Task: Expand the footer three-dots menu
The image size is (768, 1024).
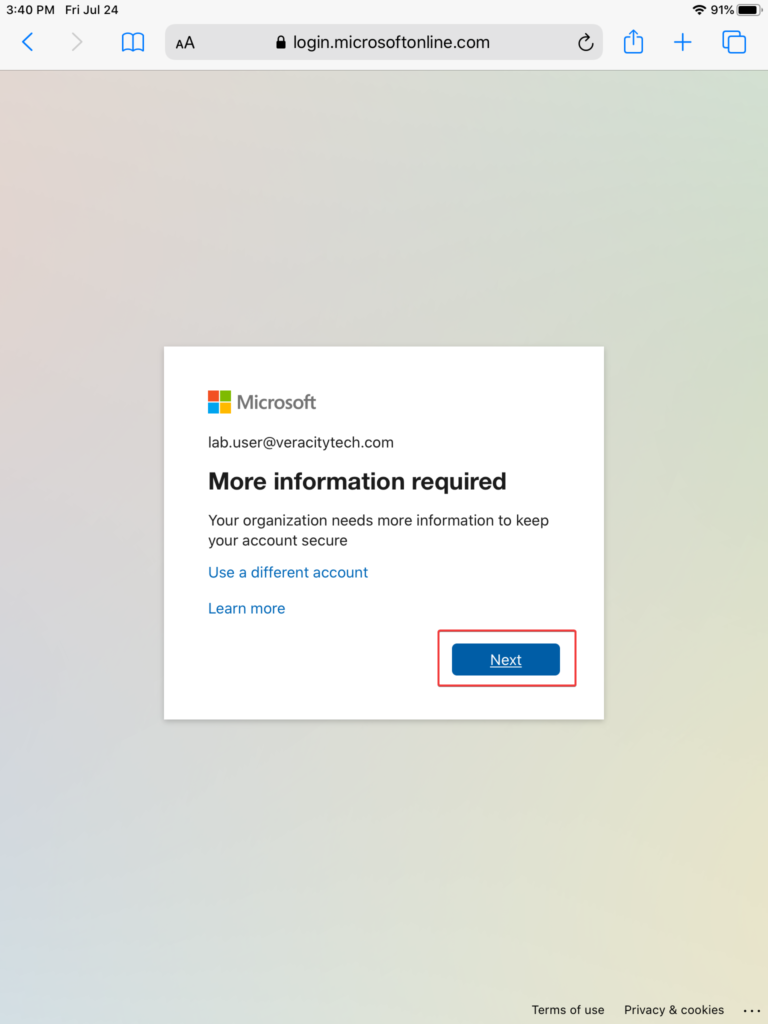Action: point(752,1010)
